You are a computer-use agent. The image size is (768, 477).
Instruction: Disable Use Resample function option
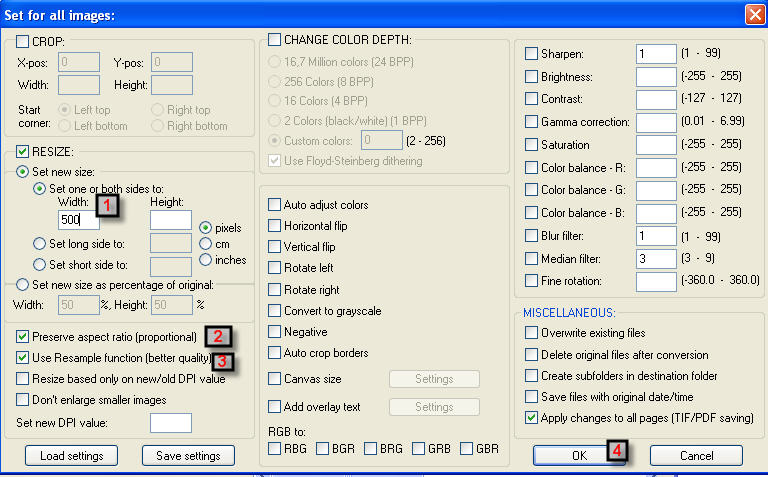tap(23, 357)
